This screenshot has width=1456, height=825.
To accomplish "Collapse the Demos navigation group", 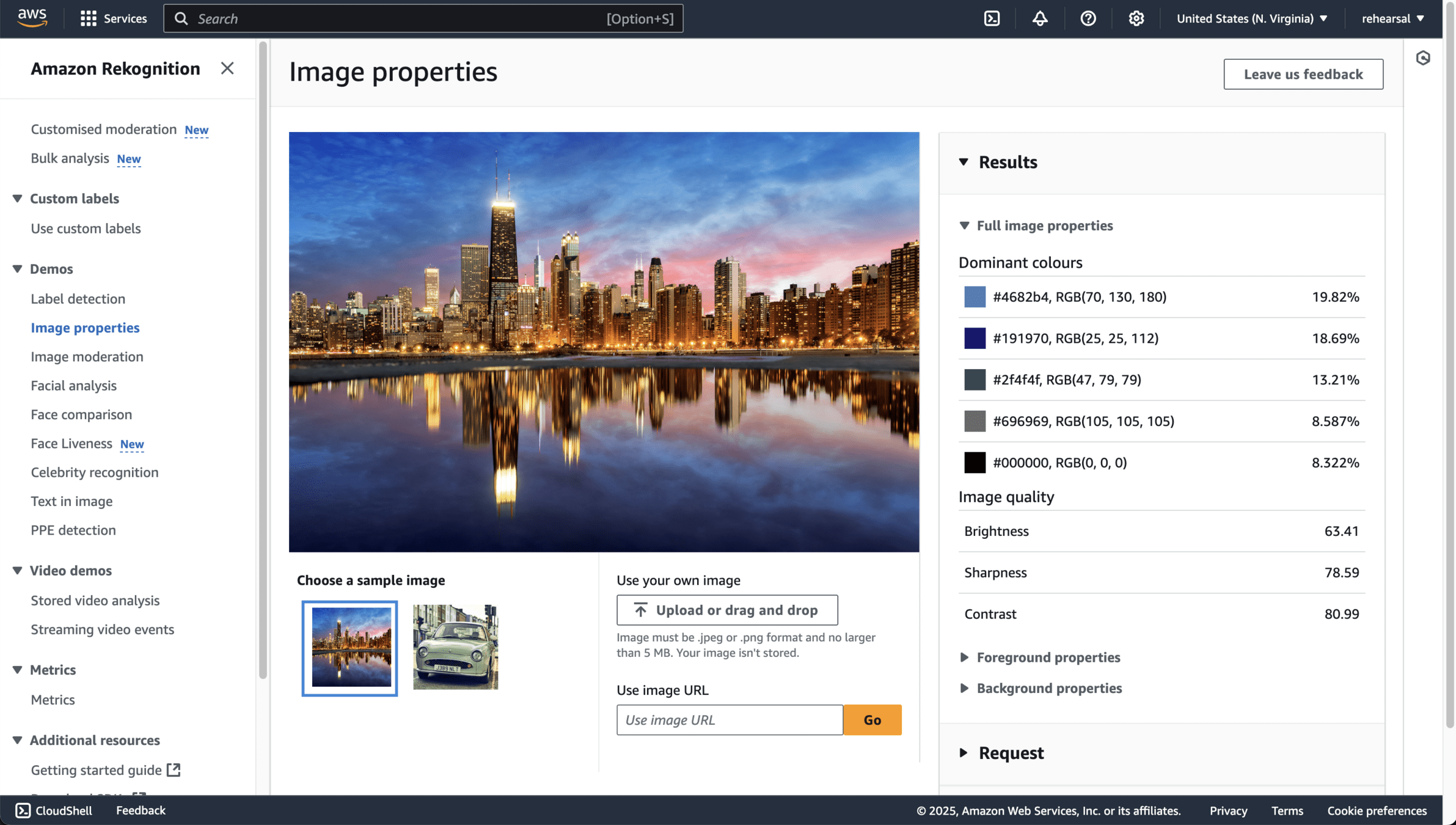I will point(17,269).
